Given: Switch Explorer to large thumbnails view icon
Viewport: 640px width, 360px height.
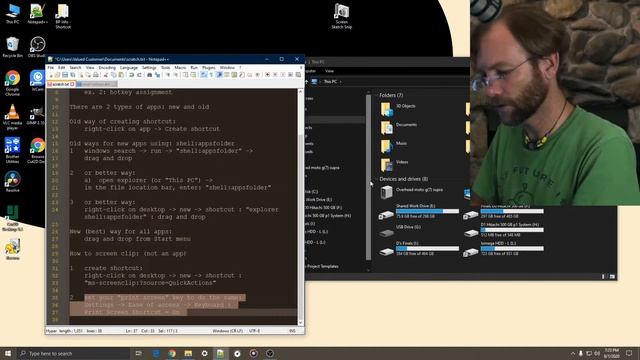Looking at the screenshot, I should (612, 276).
